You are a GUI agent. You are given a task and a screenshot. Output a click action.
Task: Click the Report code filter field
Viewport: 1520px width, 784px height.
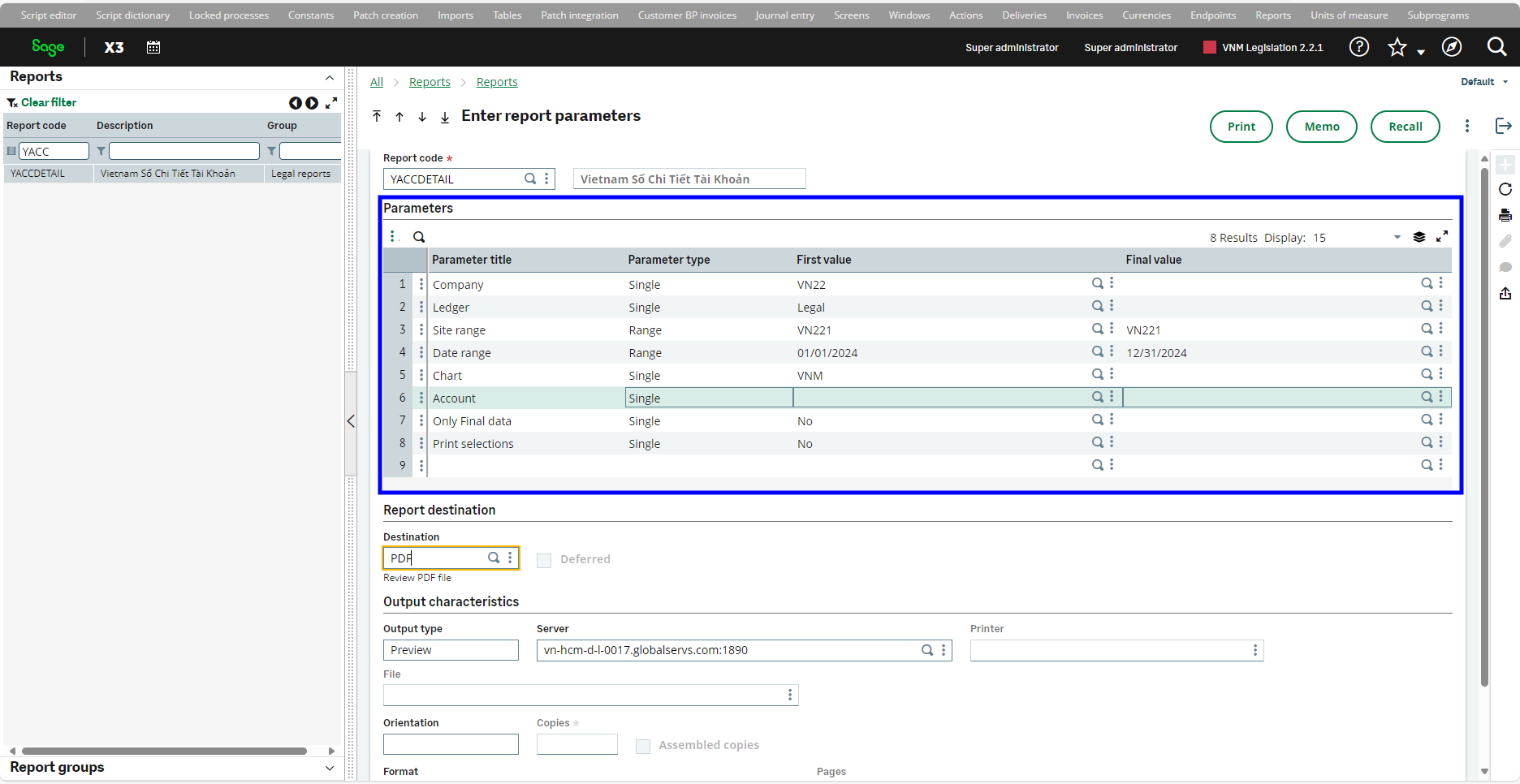[x=54, y=151]
